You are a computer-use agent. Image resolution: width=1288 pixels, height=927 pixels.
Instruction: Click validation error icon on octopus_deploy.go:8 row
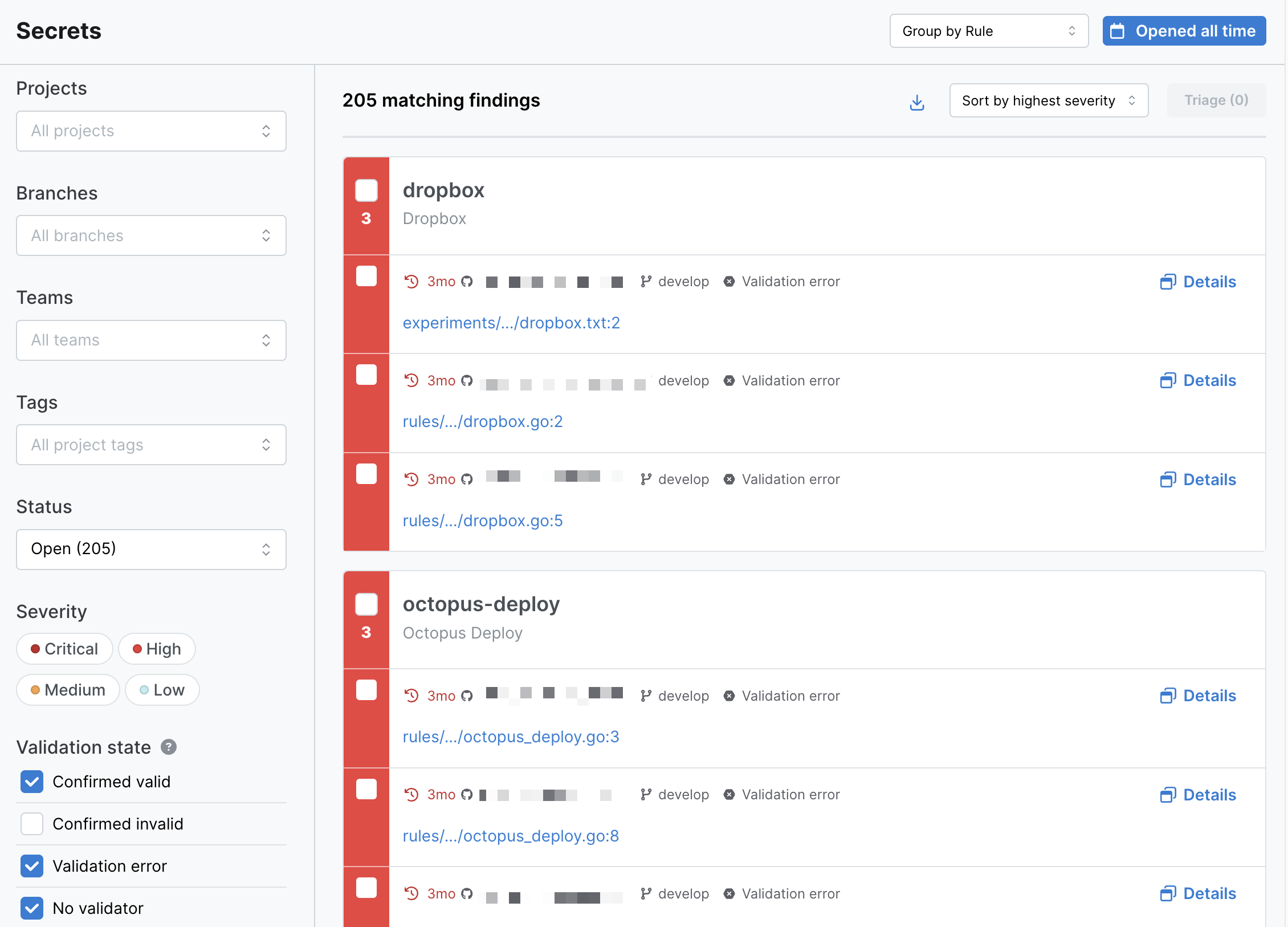pos(729,794)
